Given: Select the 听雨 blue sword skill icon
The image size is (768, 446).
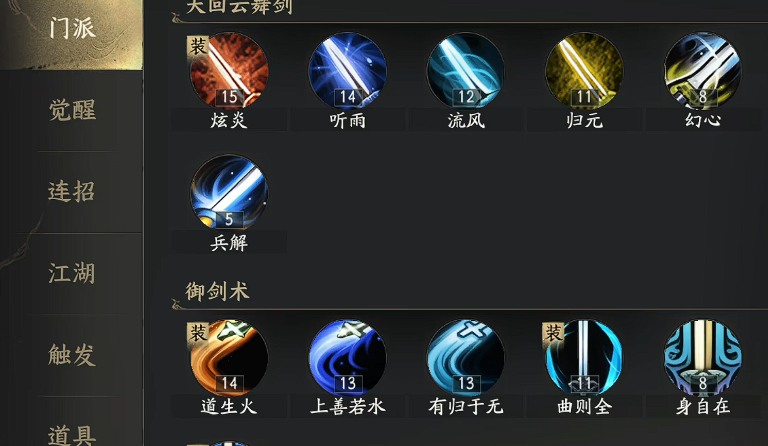Looking at the screenshot, I should tap(348, 70).
